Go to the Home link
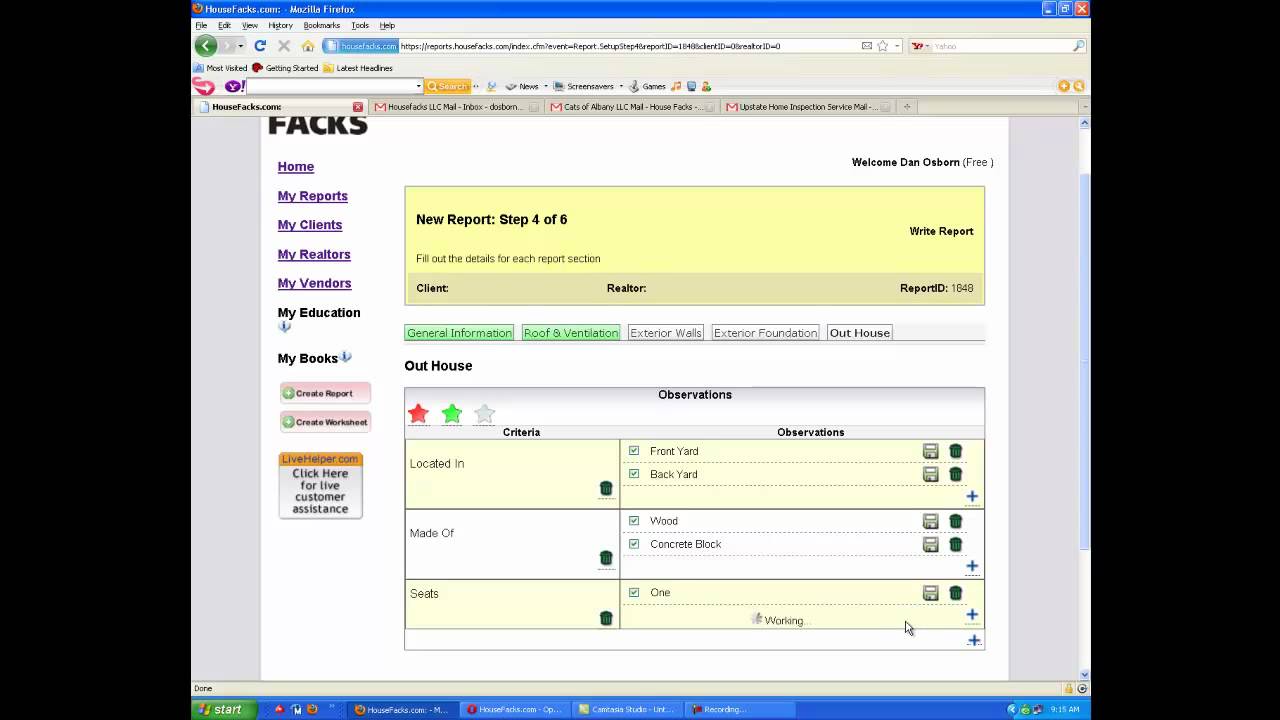Image resolution: width=1280 pixels, height=720 pixels. click(x=295, y=167)
